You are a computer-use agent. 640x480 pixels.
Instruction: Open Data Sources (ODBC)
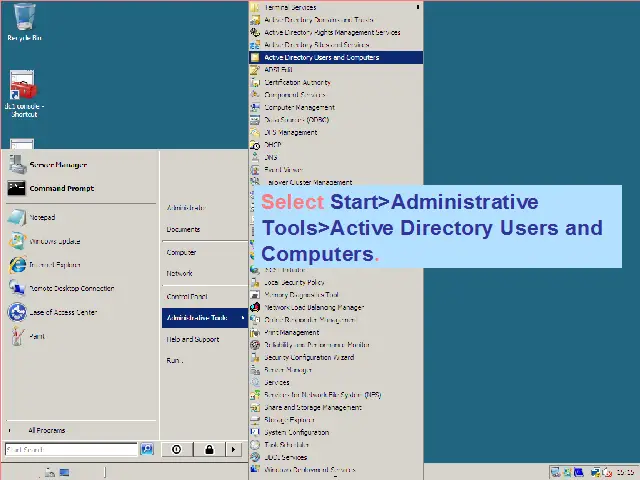click(336, 120)
